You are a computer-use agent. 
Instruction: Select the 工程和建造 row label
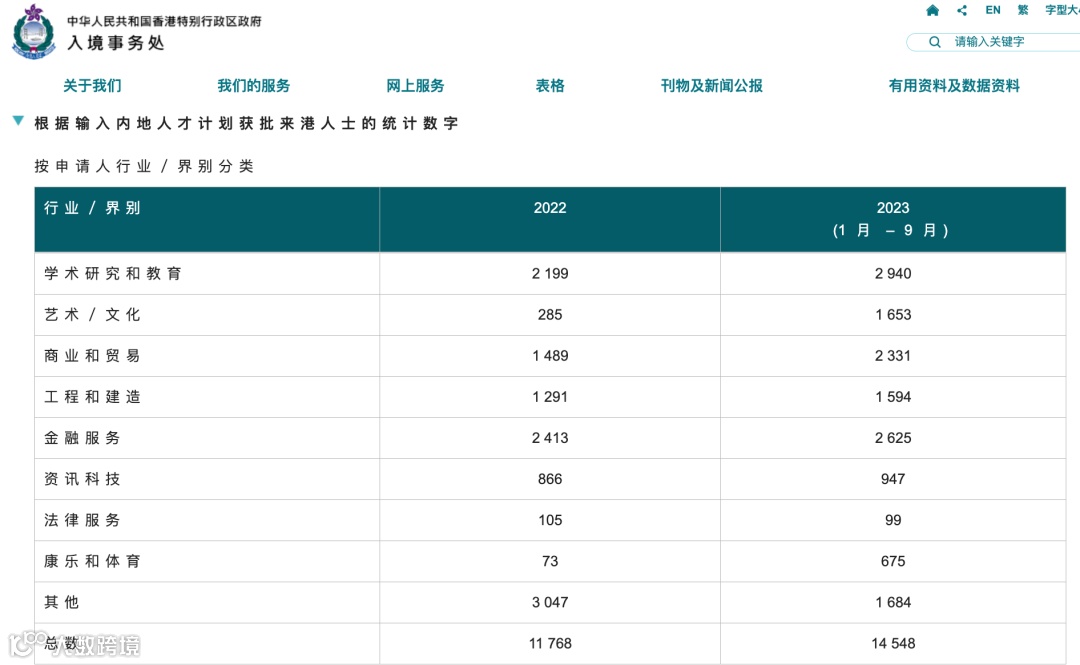[92, 397]
